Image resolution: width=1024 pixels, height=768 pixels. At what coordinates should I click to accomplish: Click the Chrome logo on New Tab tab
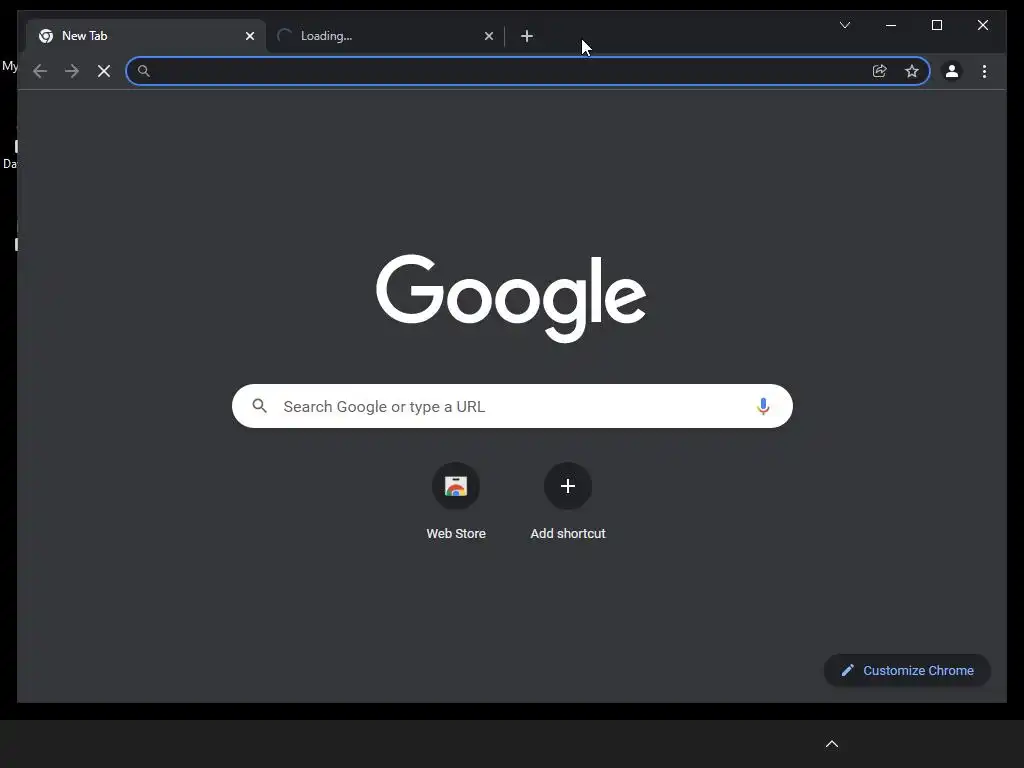[x=46, y=36]
